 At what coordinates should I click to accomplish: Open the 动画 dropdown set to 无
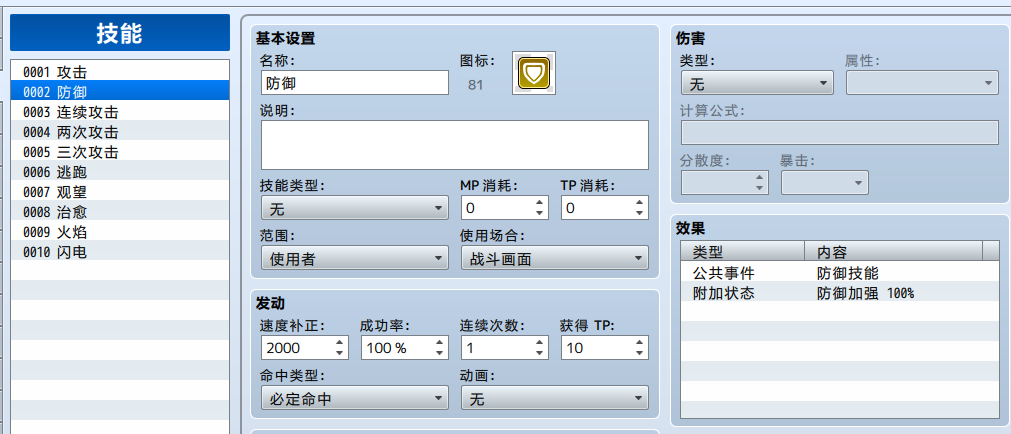(555, 399)
